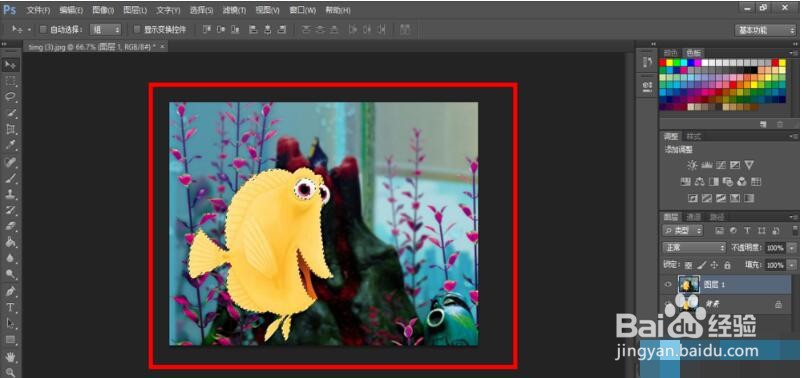This screenshot has height=378, width=802.
Task: Add an Exposure adjustment layer
Action: tap(735, 165)
